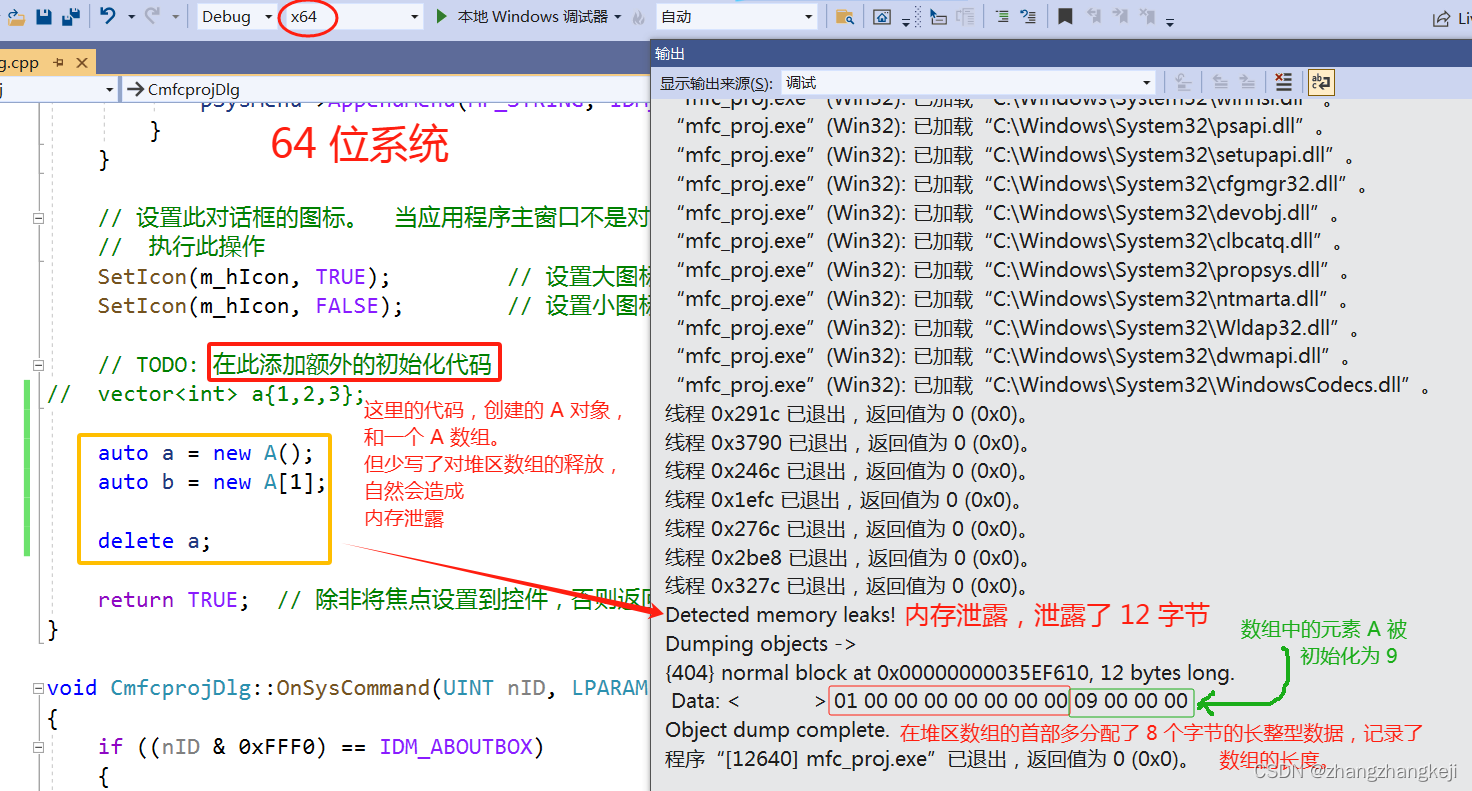Toggle a bookmark on the current line
Image resolution: width=1472 pixels, height=791 pixels.
[x=1065, y=17]
